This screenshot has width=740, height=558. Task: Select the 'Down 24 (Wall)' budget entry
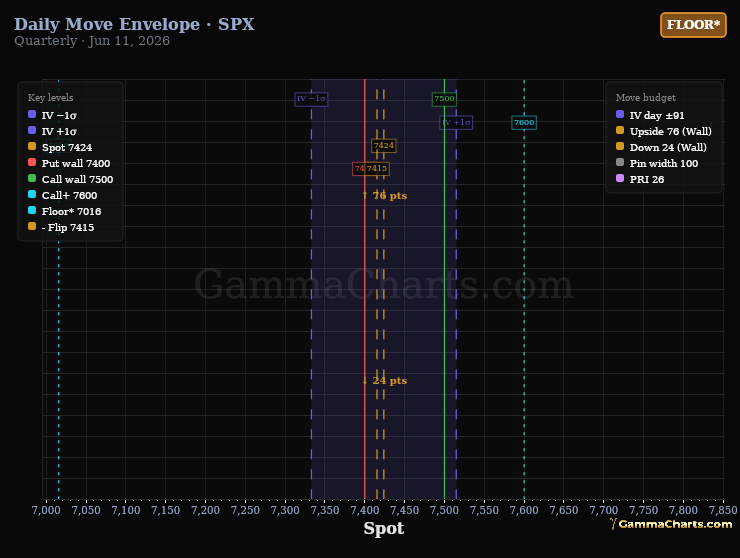point(668,147)
